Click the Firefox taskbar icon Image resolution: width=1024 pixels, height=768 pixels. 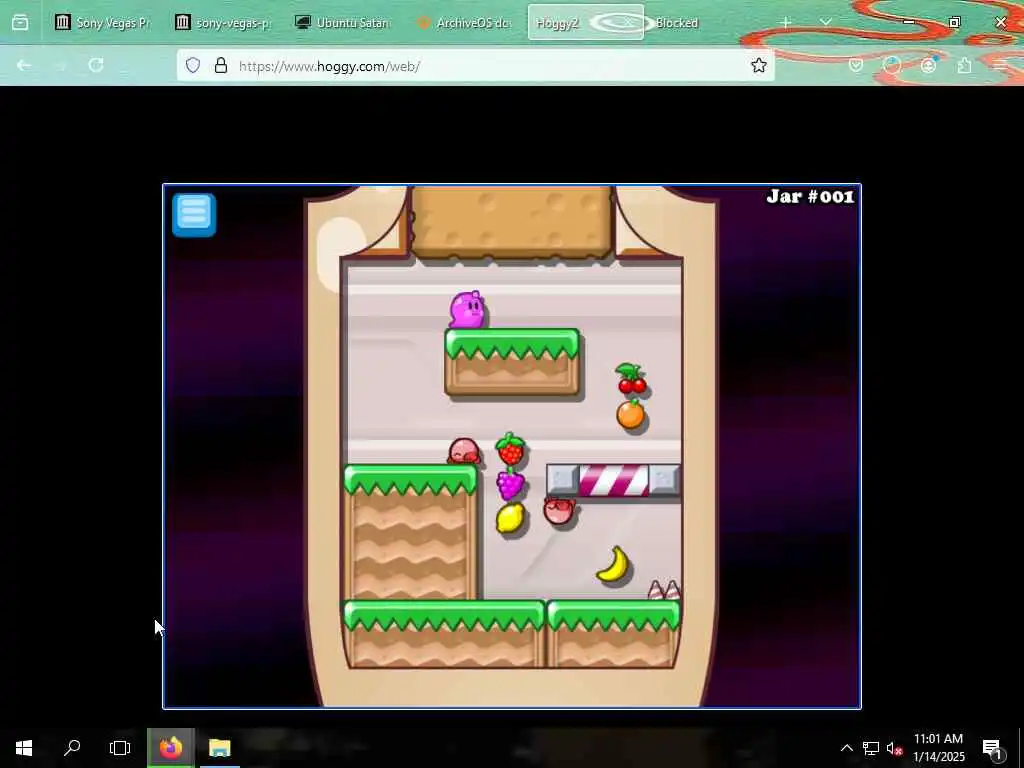[x=170, y=748]
